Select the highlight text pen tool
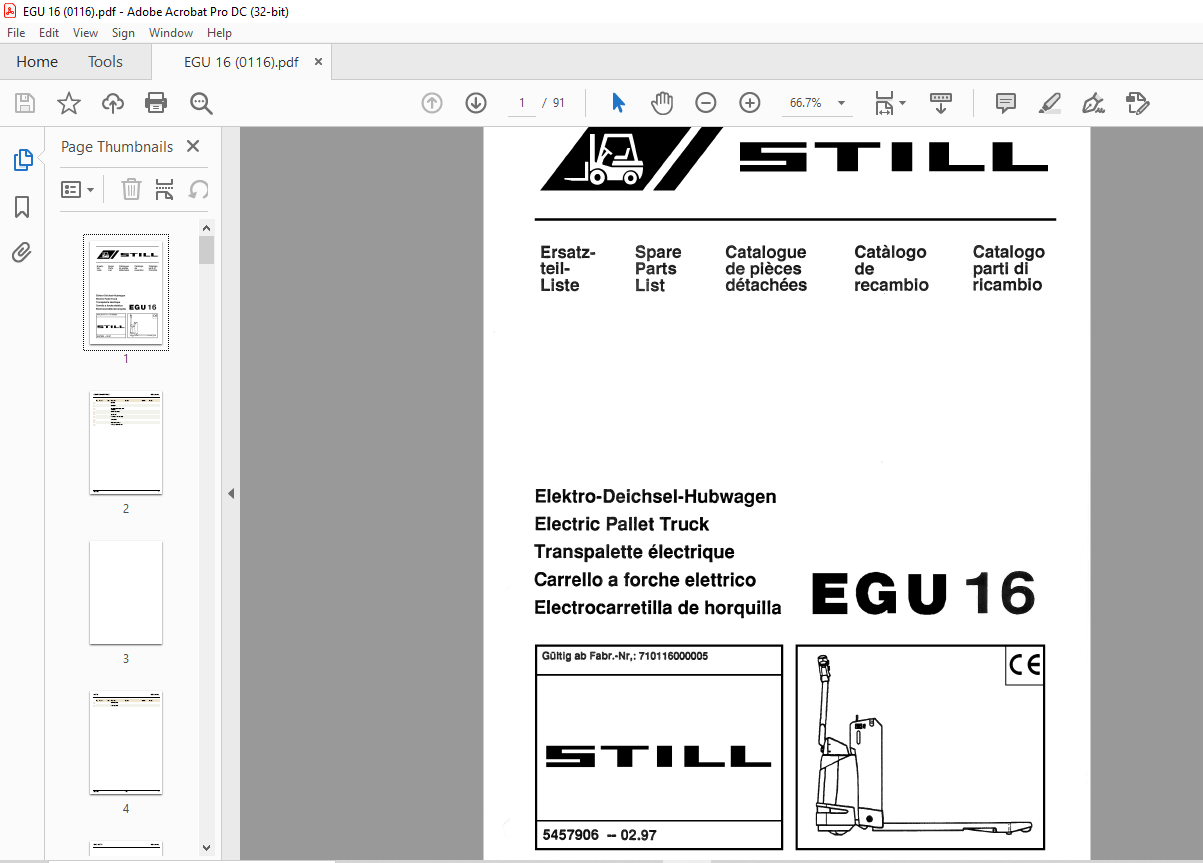 1049,103
